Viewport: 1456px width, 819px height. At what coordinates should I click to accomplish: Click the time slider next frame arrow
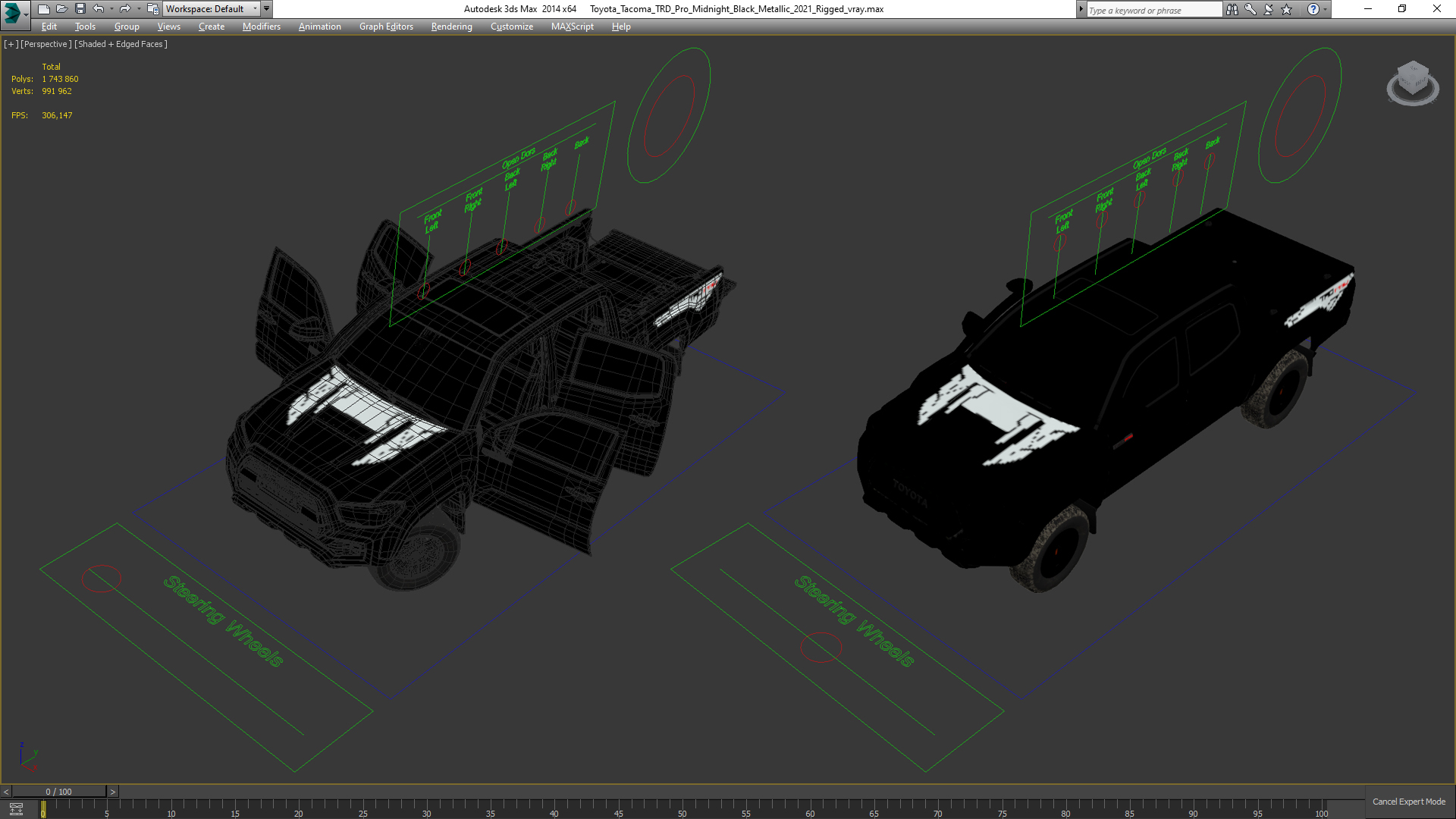113,792
